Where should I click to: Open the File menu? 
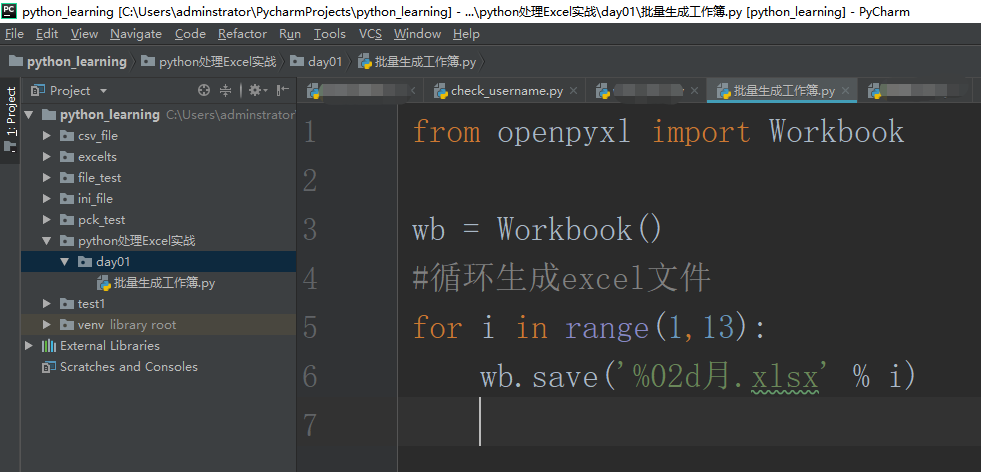pos(14,34)
